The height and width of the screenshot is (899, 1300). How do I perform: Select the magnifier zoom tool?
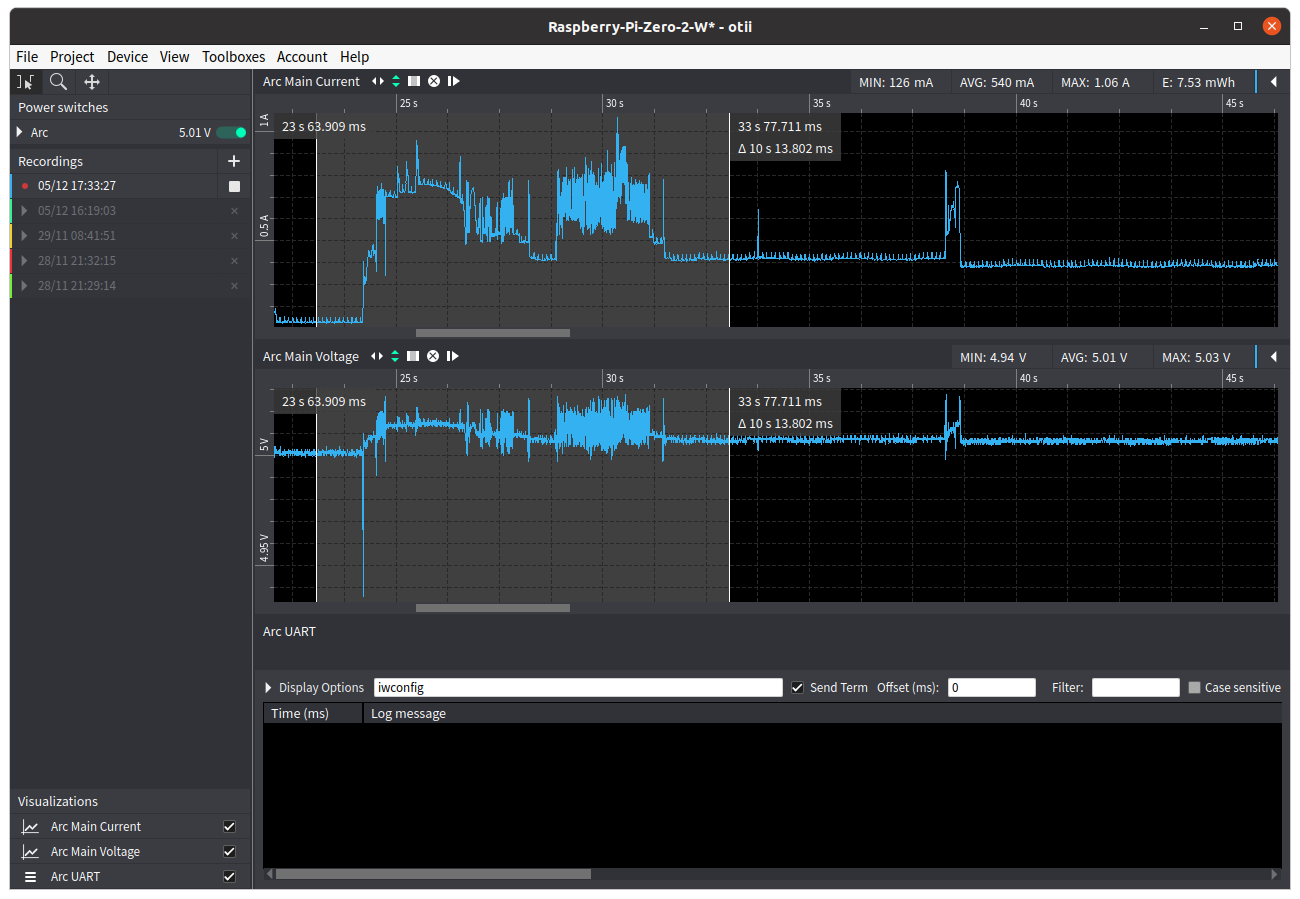59,82
